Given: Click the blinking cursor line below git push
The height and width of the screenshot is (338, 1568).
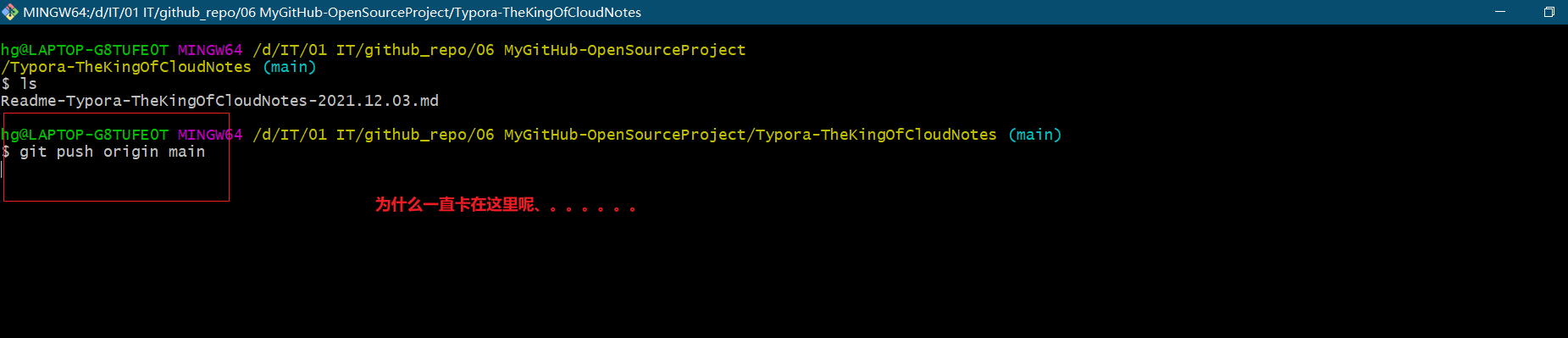Looking at the screenshot, I should click(3, 169).
